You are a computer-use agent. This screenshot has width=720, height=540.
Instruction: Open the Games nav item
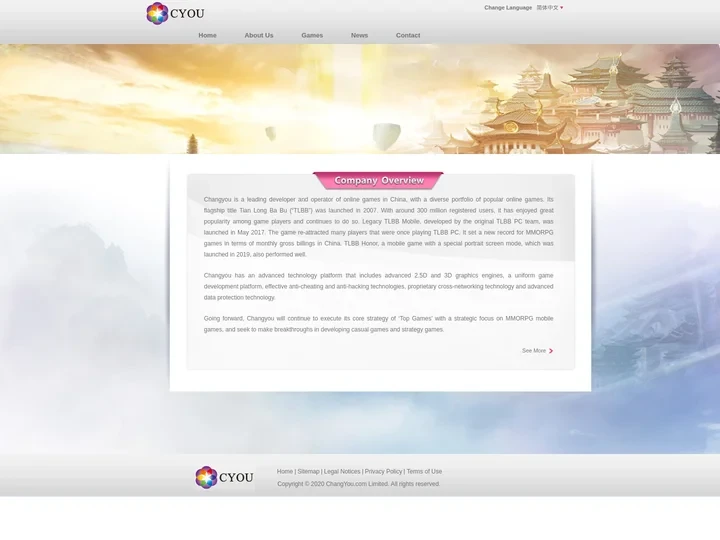312,35
